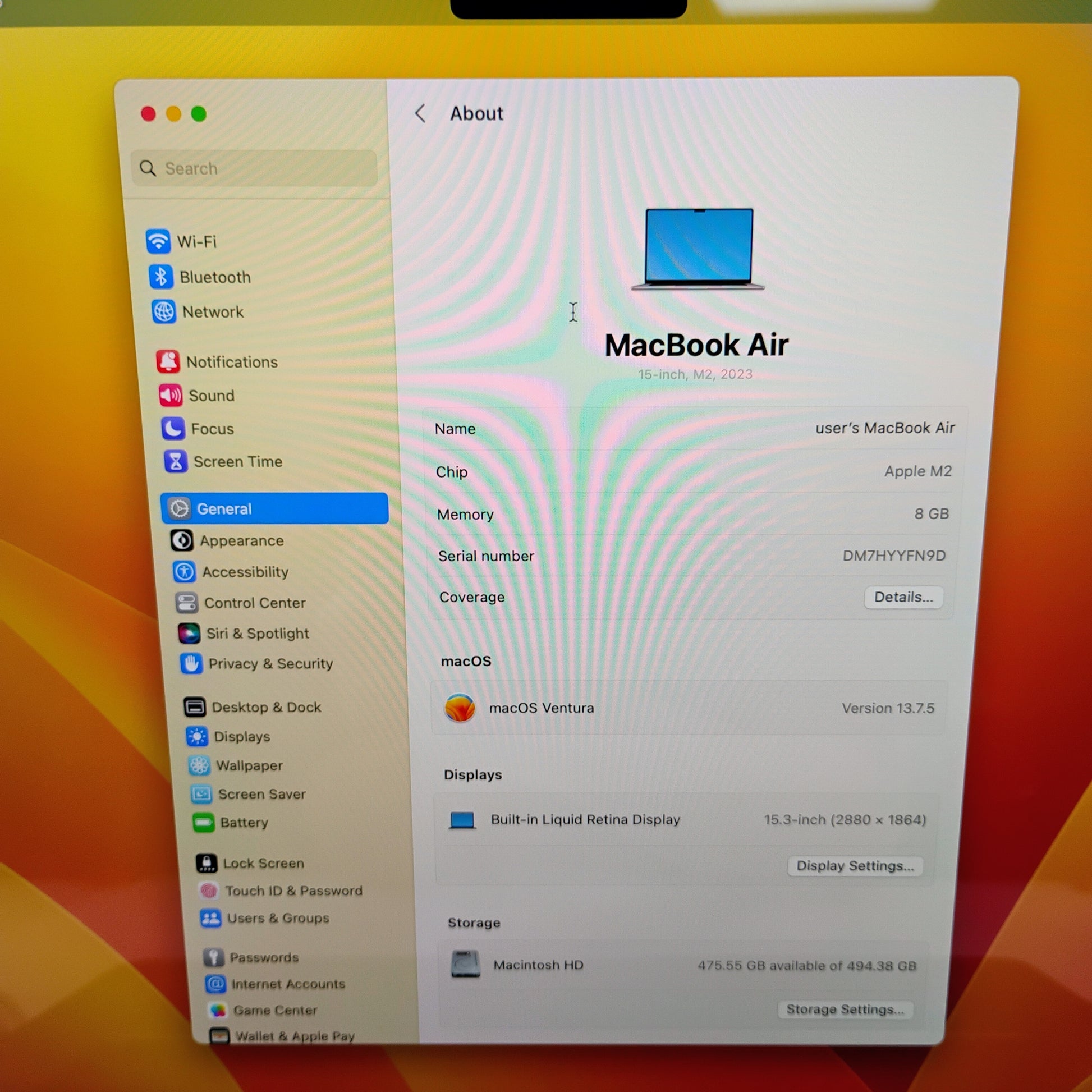Open Bluetooth icon in sidebar

[x=160, y=277]
